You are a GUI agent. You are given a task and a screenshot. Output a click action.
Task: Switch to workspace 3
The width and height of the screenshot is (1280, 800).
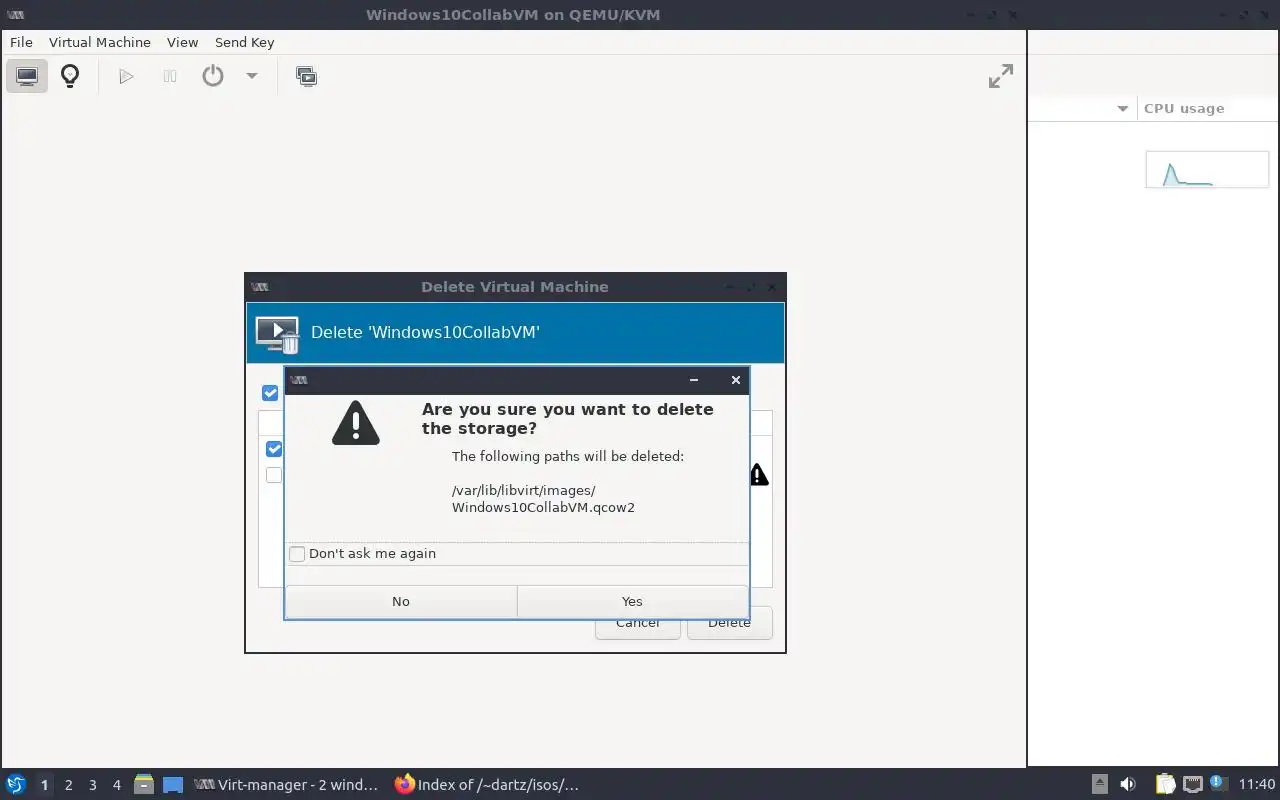[93, 785]
